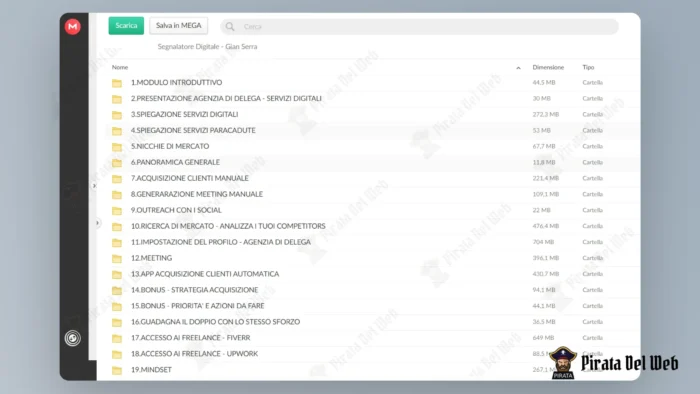Expand the lower sidebar chevron arrow
The height and width of the screenshot is (394, 700).
(x=97, y=223)
